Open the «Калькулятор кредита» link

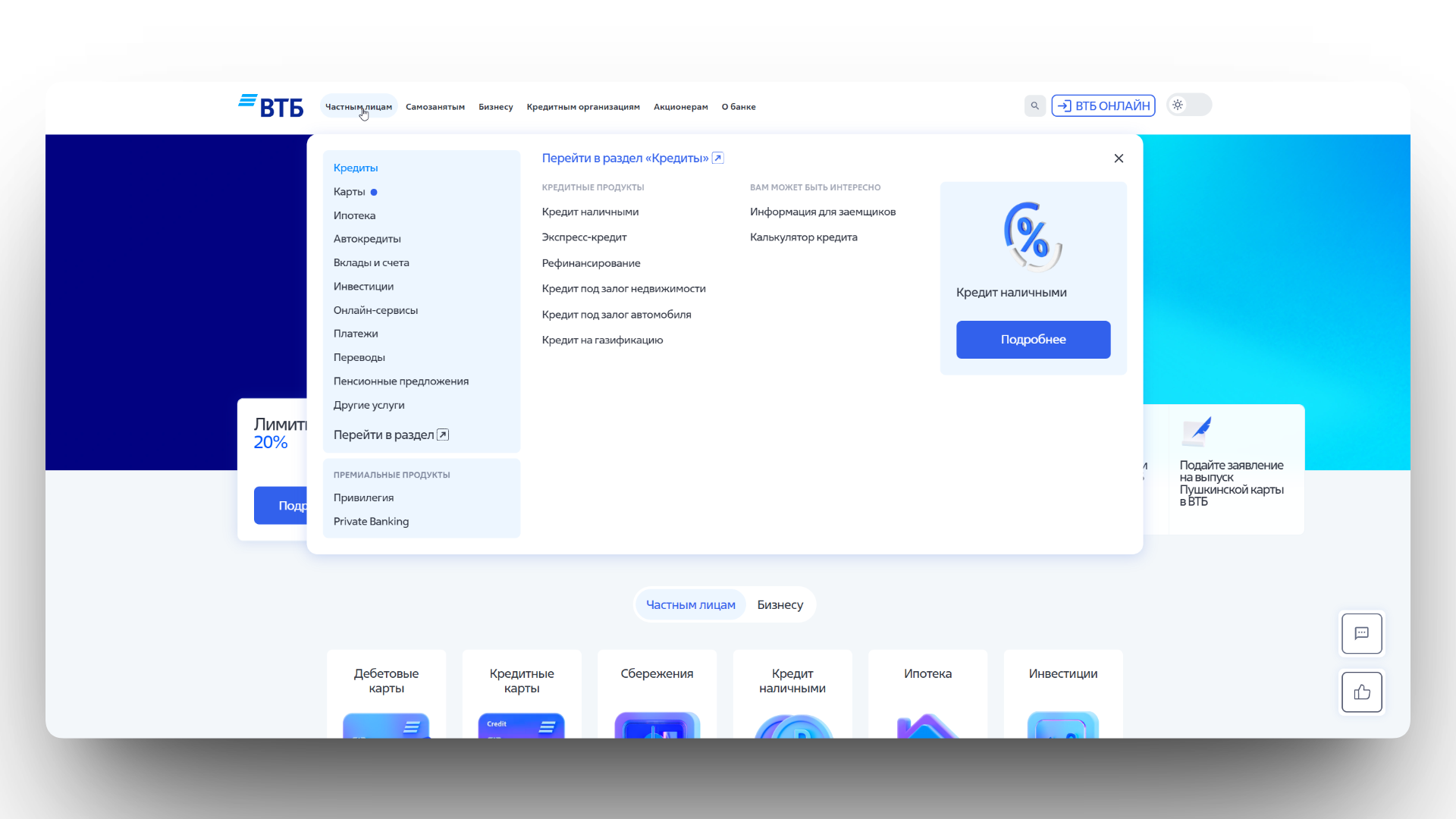tap(804, 237)
